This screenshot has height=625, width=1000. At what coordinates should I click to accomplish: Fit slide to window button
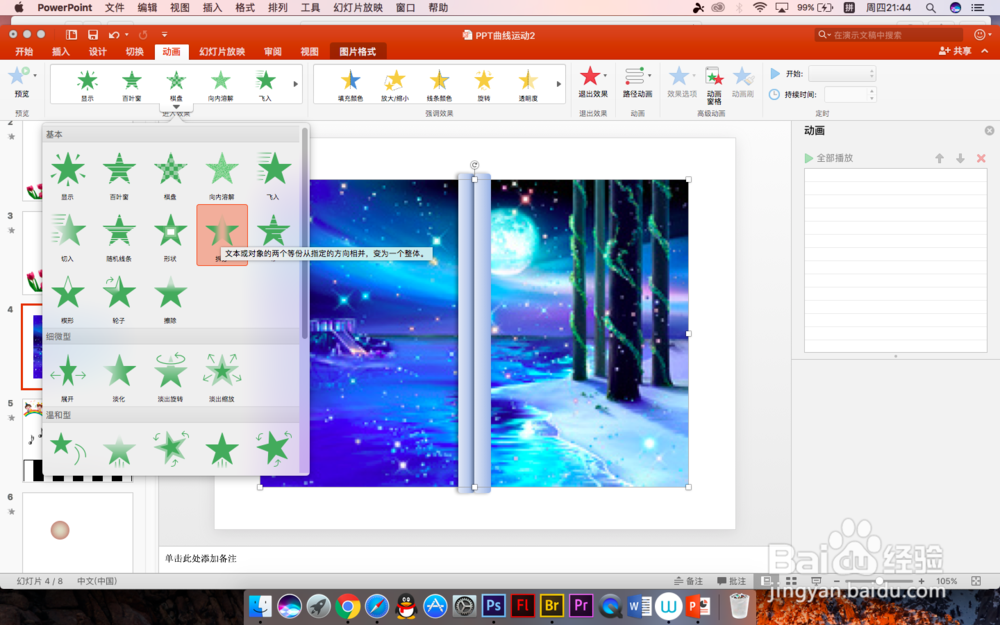click(x=976, y=581)
